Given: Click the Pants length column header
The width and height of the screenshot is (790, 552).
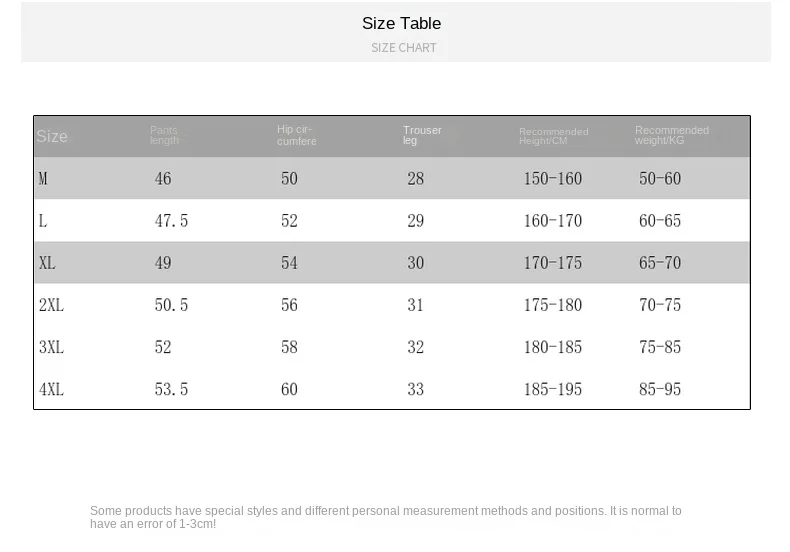Looking at the screenshot, I should [x=164, y=136].
